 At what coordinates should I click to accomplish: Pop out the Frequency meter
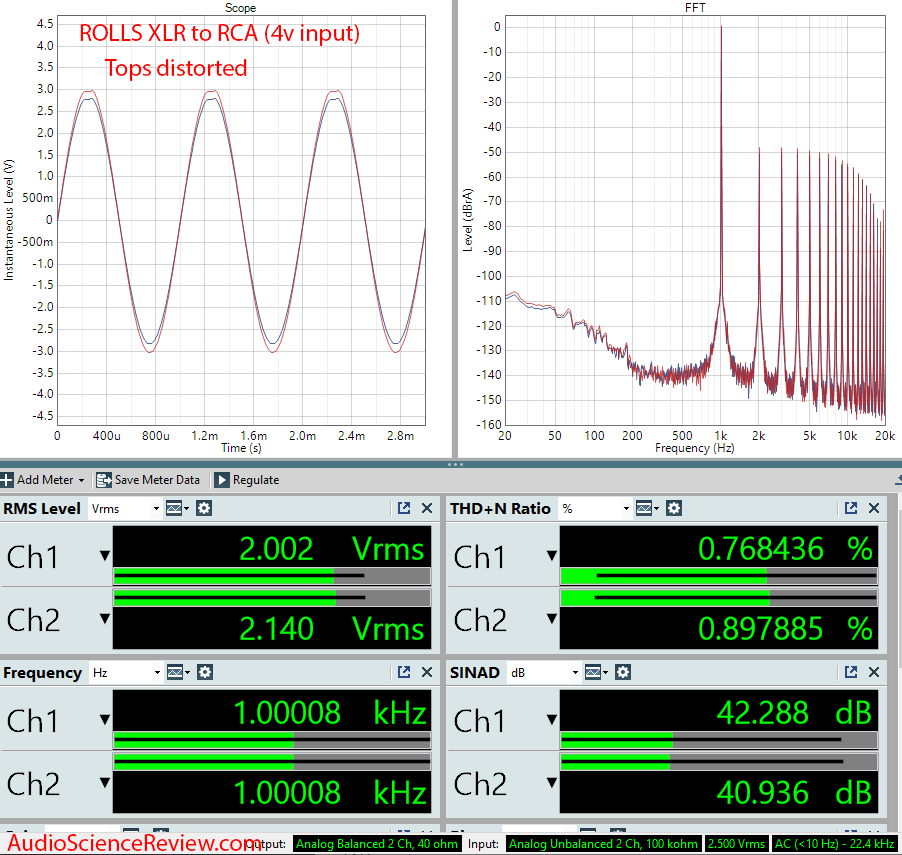pos(404,672)
